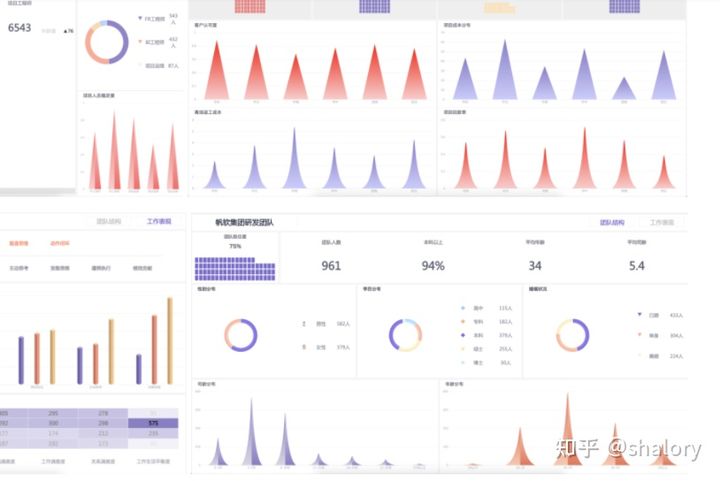Click the marital status donut chart
The height and width of the screenshot is (481, 720).
coord(573,335)
